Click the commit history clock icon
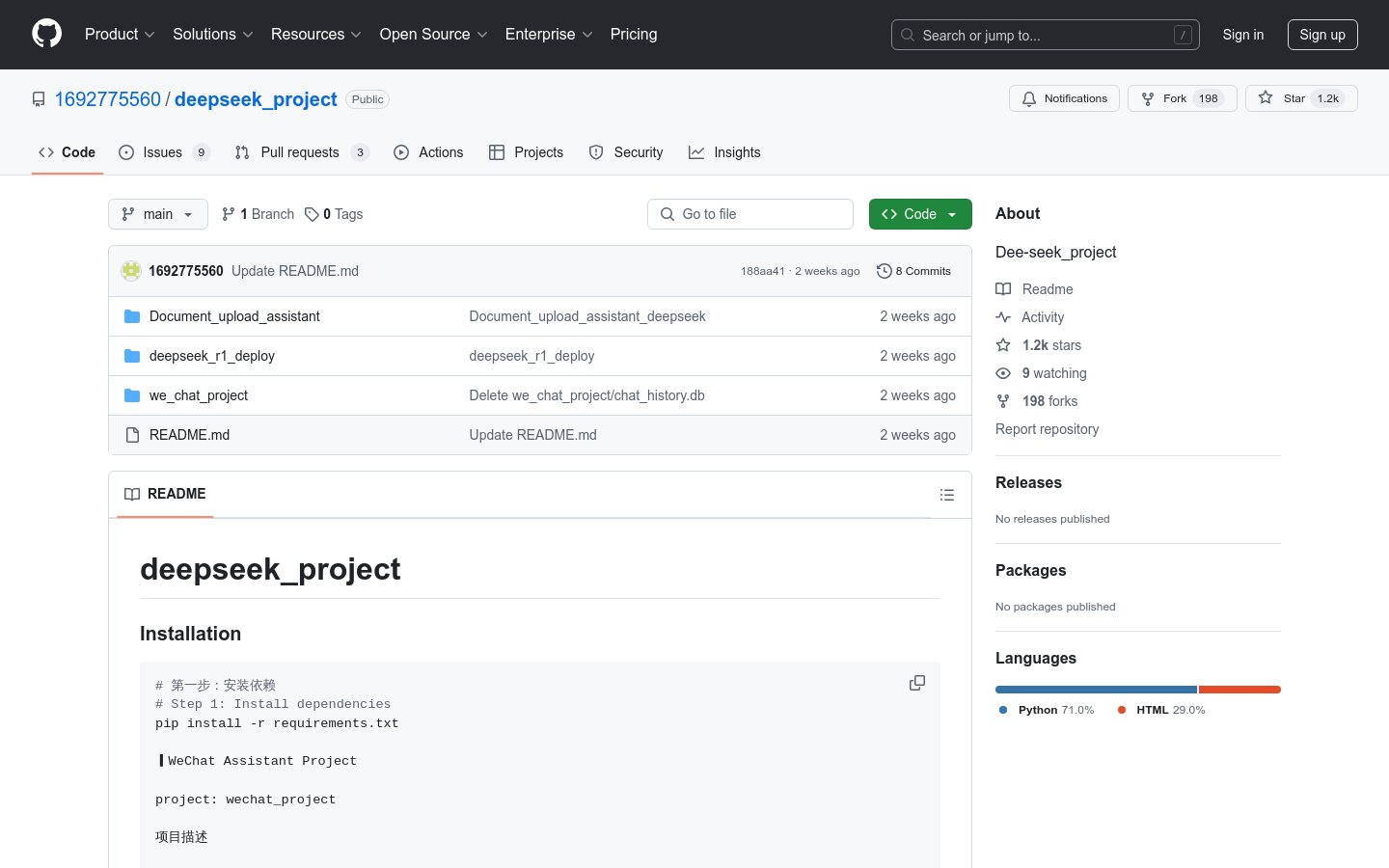 pos(884,271)
